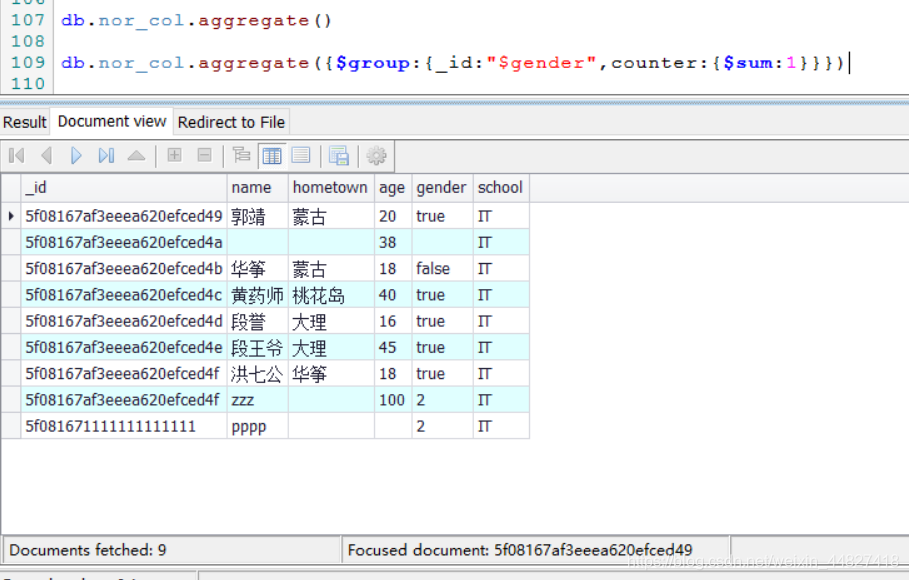
Task: Open the Result tab
Action: (24, 122)
